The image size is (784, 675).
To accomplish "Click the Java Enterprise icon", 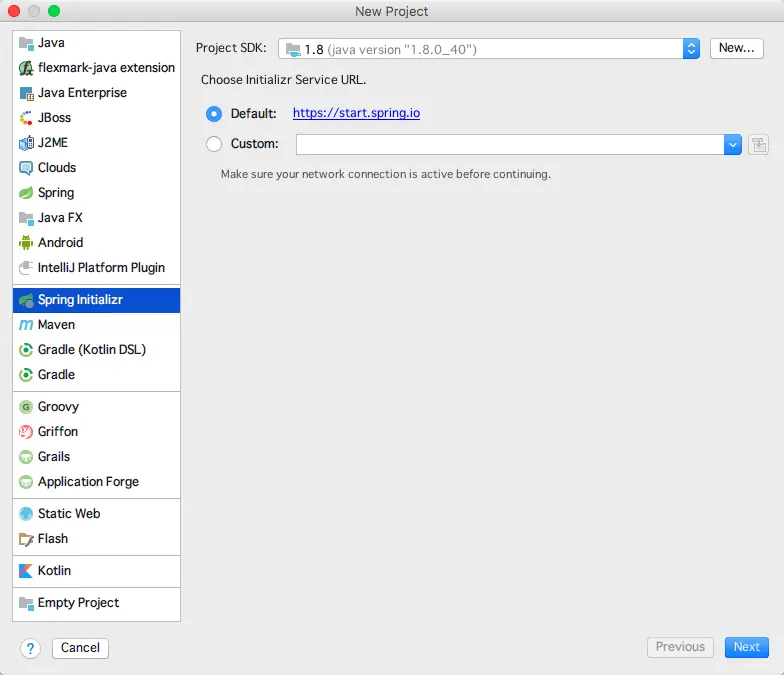I will tap(26, 93).
